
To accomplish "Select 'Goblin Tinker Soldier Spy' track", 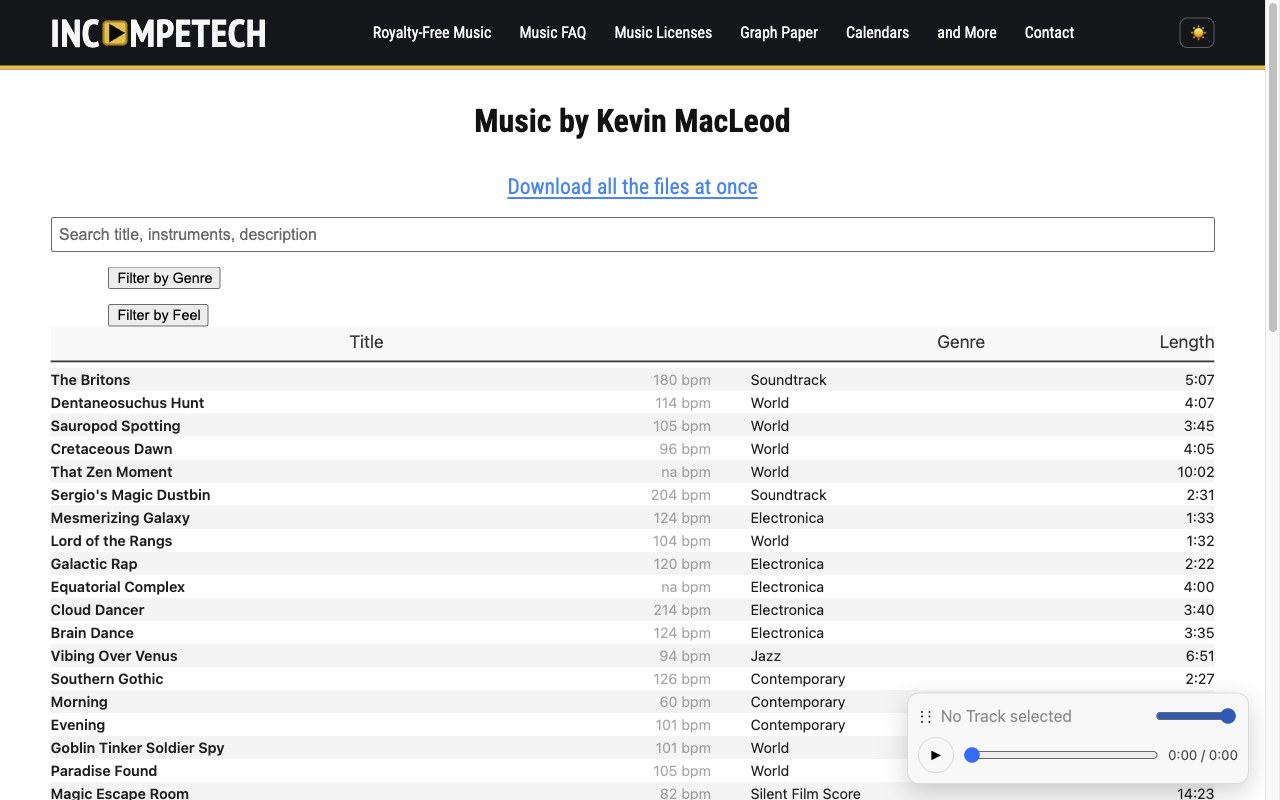I will 137,748.
